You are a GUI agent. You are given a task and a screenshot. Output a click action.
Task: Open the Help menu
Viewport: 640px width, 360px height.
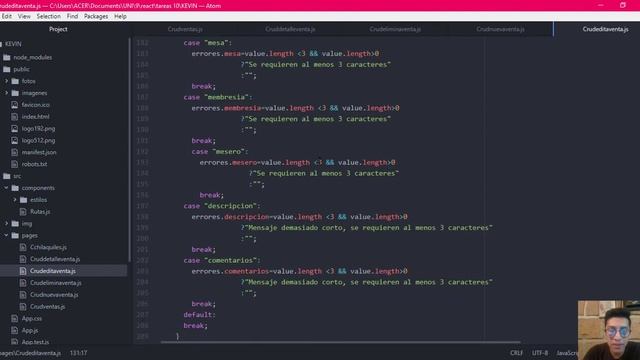coord(120,16)
